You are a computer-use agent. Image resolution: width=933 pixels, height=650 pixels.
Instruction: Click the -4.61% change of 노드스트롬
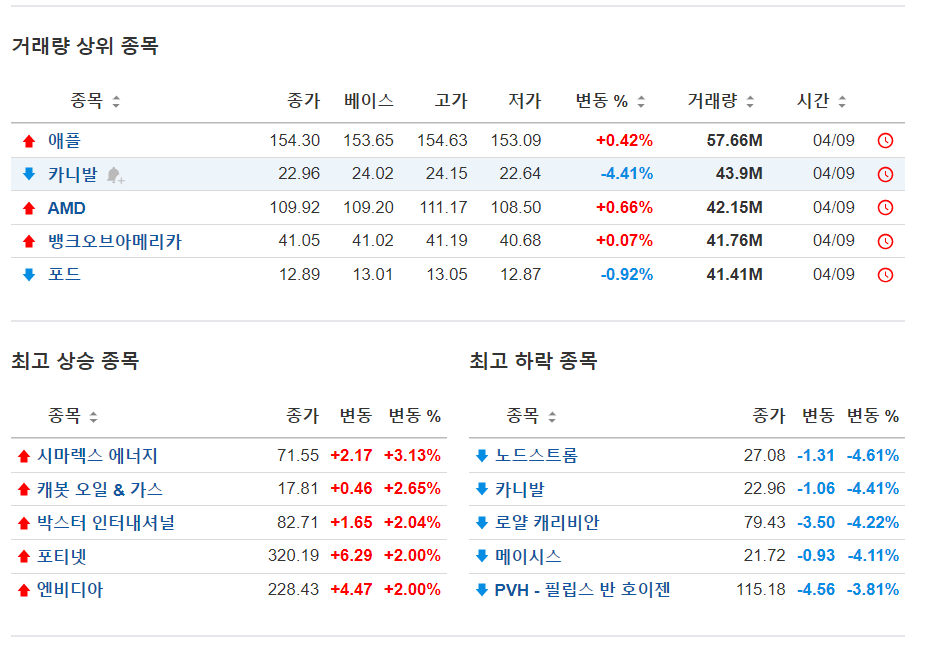(873, 456)
